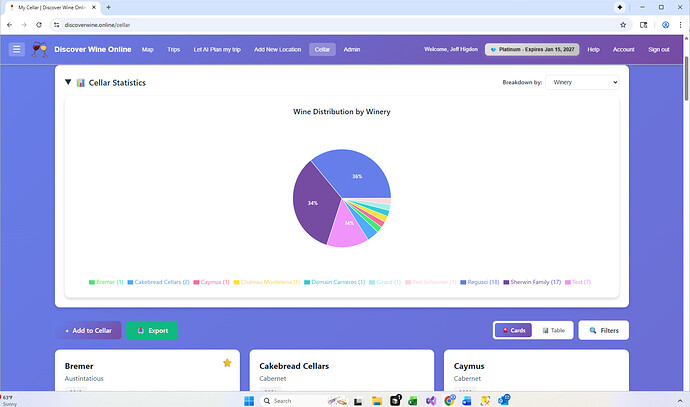Collapse the Cellar Statistics section
Viewport: 690px width, 407px height.
tap(68, 83)
